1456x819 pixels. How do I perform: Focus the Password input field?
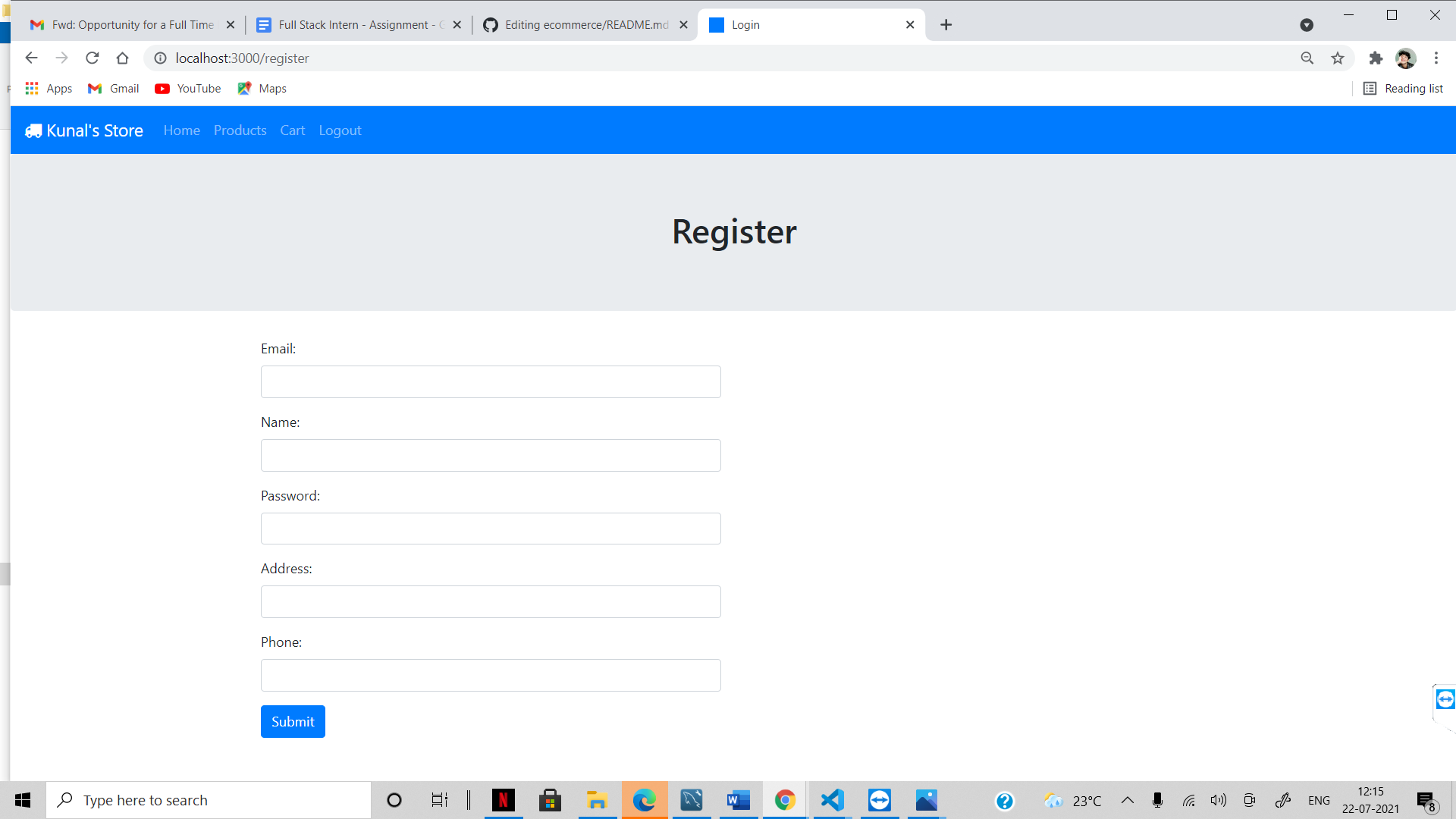click(491, 529)
